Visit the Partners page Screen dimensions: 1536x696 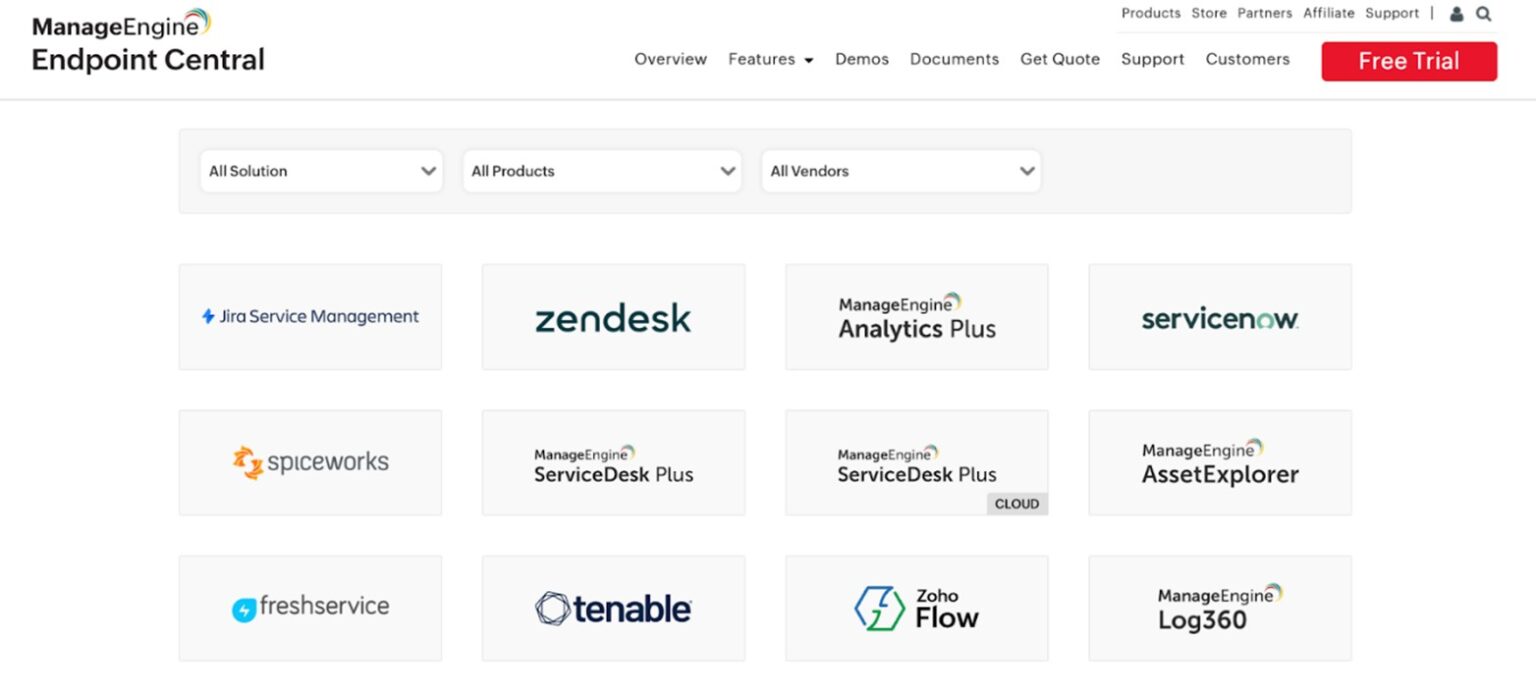1264,13
